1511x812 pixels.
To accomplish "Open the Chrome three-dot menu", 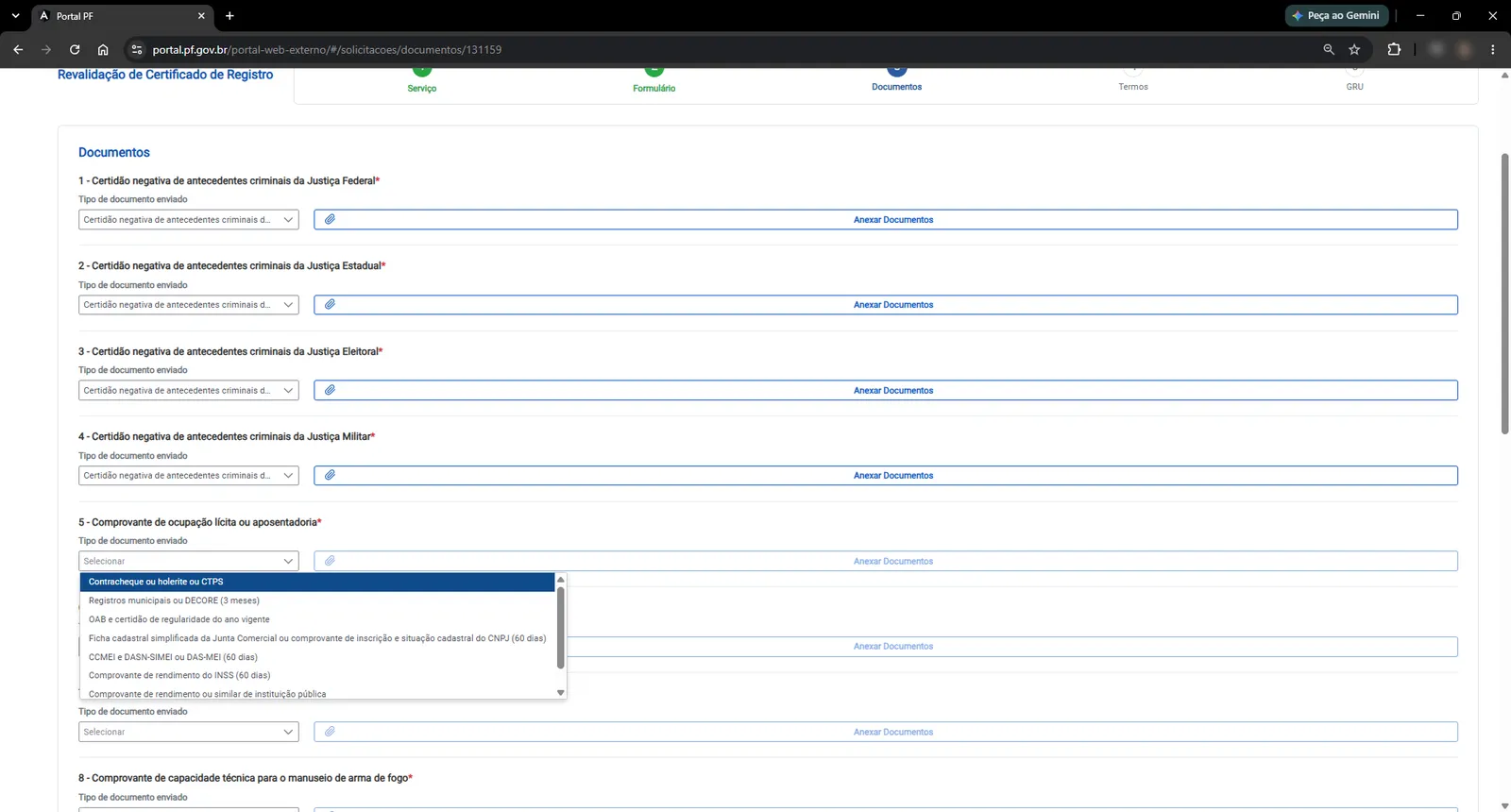I will pyautogui.click(x=1493, y=49).
